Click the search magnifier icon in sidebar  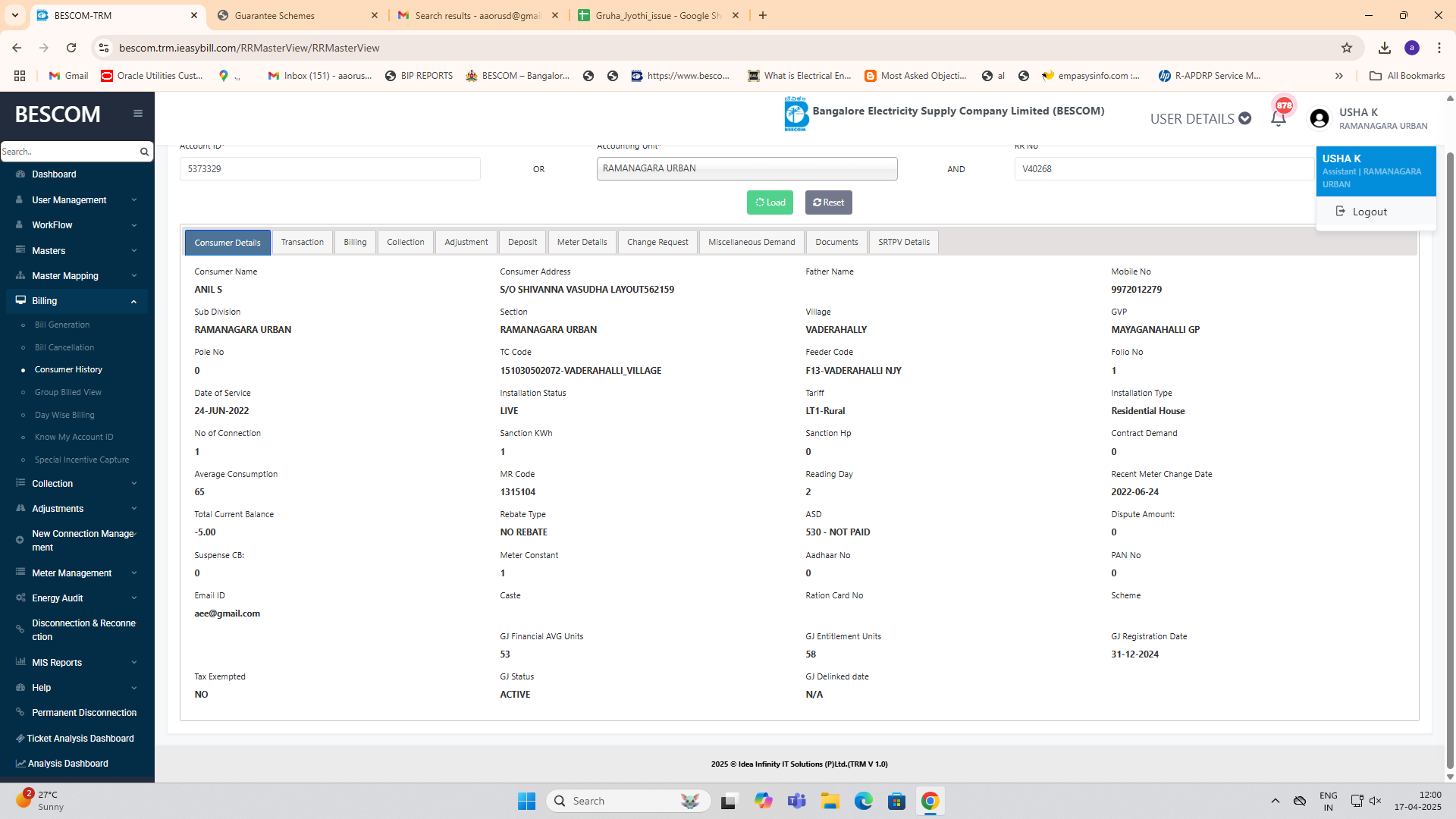[x=144, y=152]
